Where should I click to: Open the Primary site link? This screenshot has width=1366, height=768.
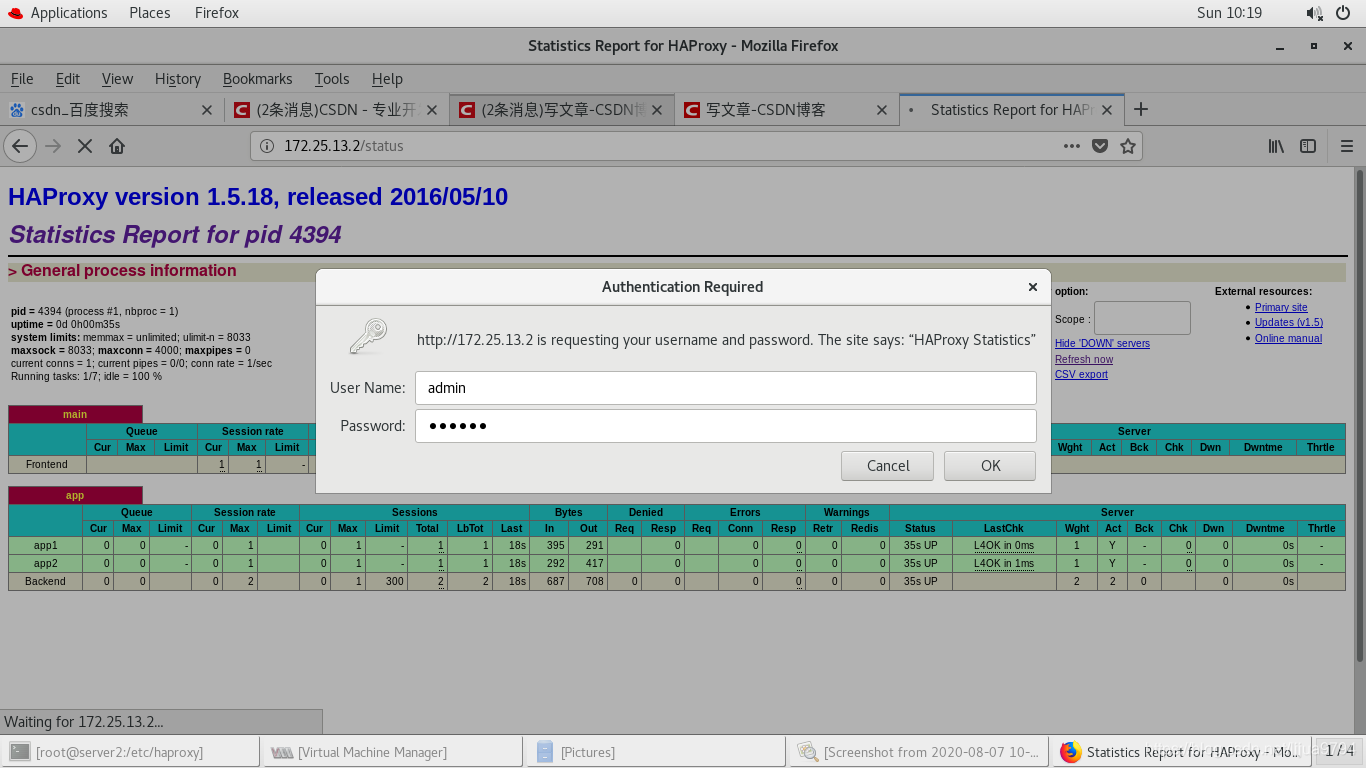tap(1281, 308)
